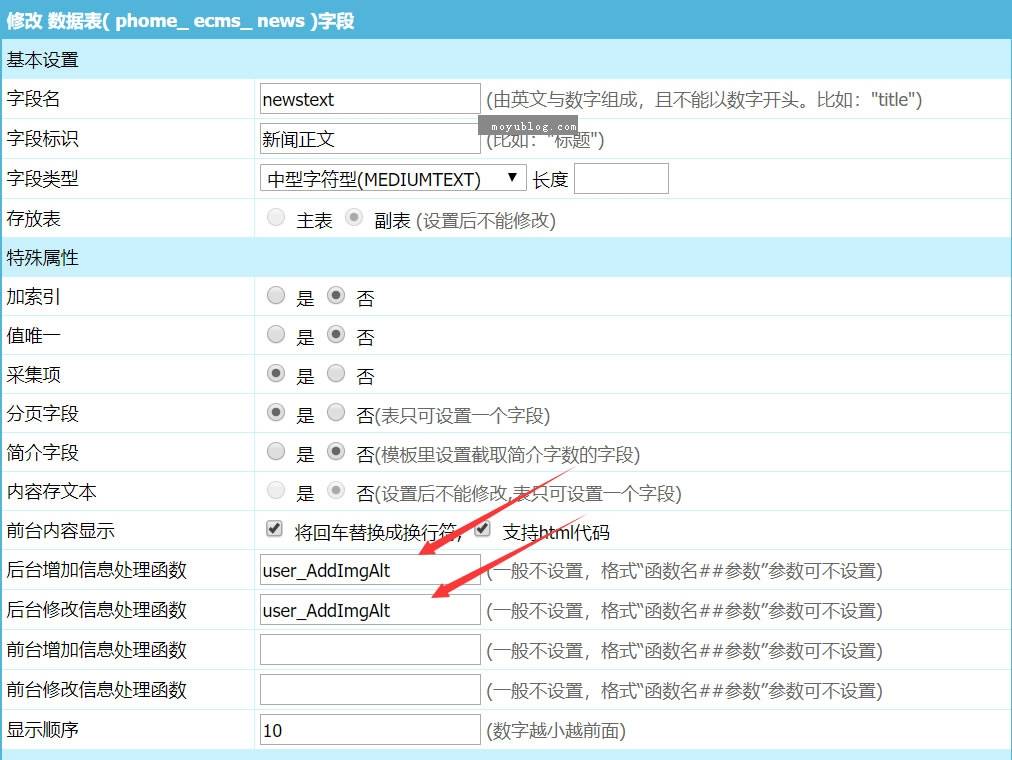1012x760 pixels.
Task: Select 否 radio for 简介字段
Action: pos(336,452)
